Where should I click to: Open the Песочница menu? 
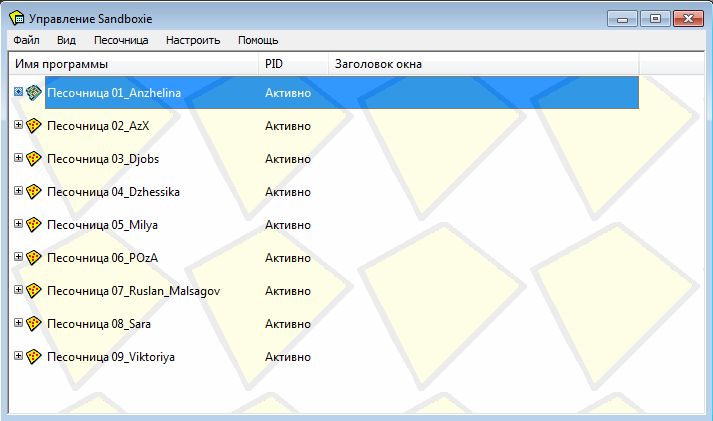point(121,40)
